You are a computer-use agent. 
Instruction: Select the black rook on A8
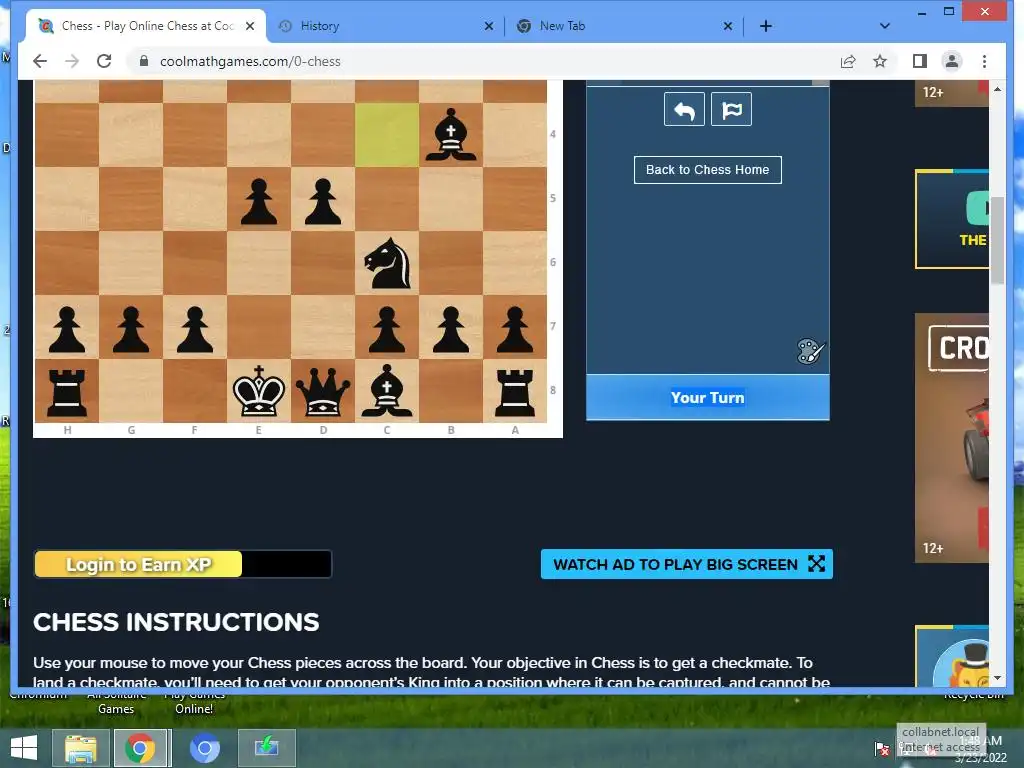pos(515,391)
